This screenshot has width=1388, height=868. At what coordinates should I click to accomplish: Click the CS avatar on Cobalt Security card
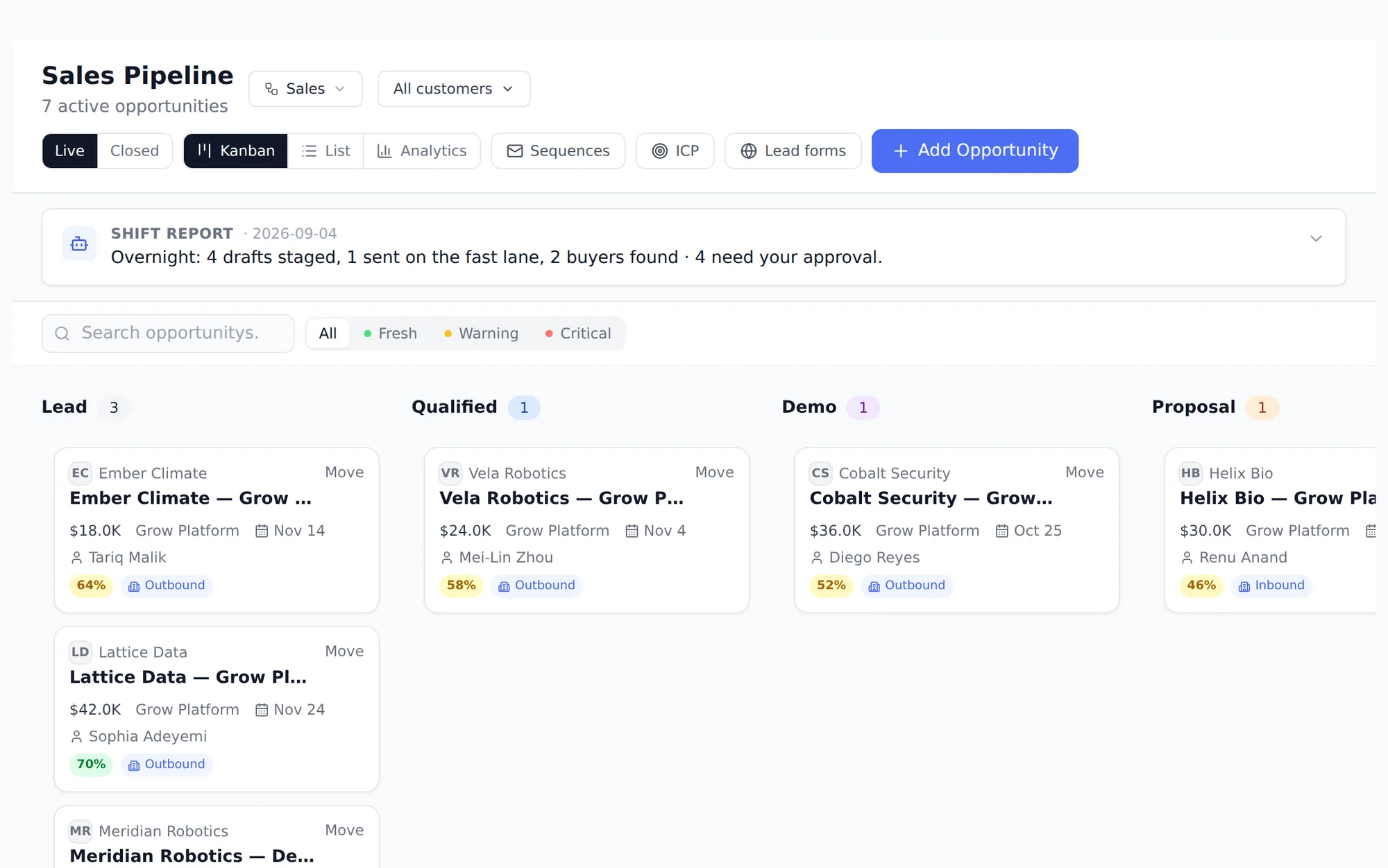pos(820,473)
